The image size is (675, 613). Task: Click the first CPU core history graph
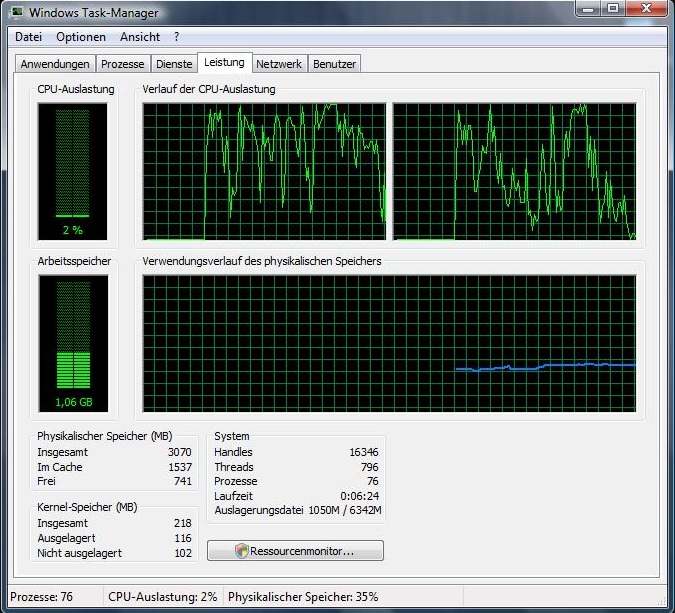tap(264, 171)
